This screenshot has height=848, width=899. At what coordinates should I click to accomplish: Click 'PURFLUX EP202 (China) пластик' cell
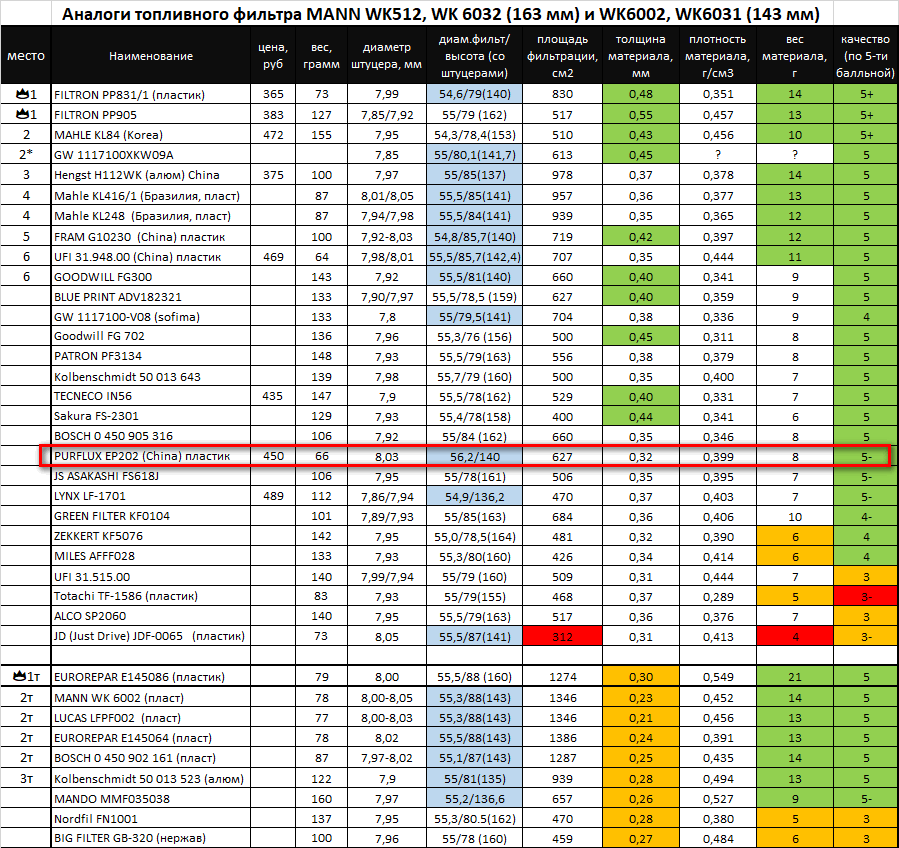coord(151,456)
